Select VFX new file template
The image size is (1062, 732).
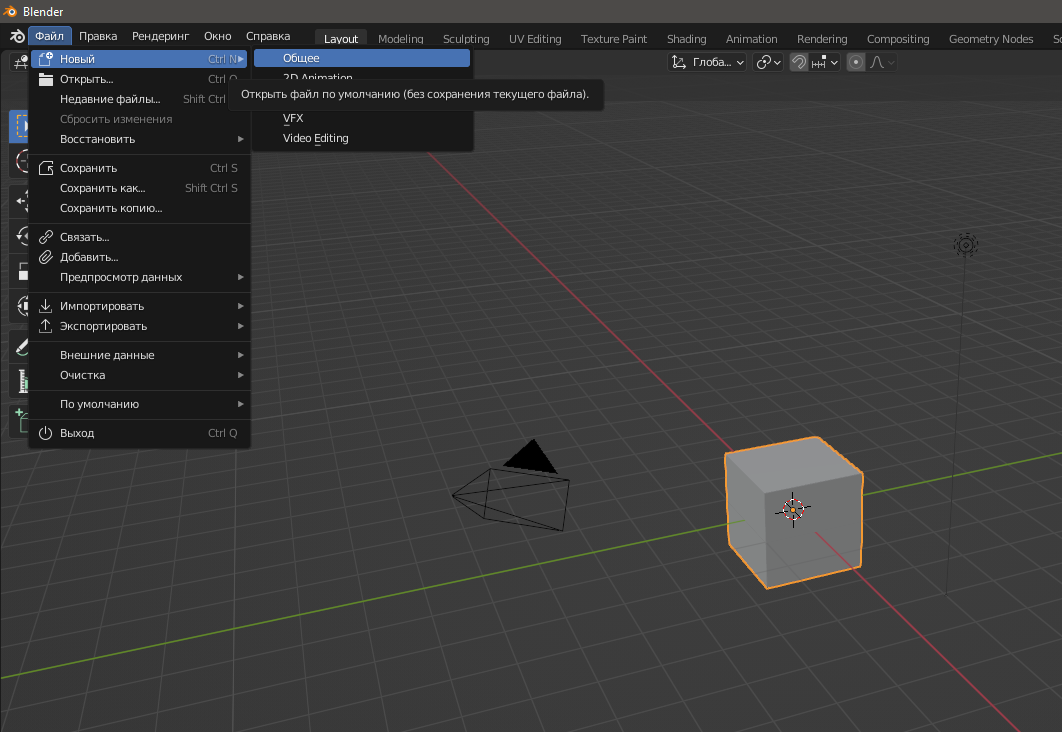coord(362,118)
